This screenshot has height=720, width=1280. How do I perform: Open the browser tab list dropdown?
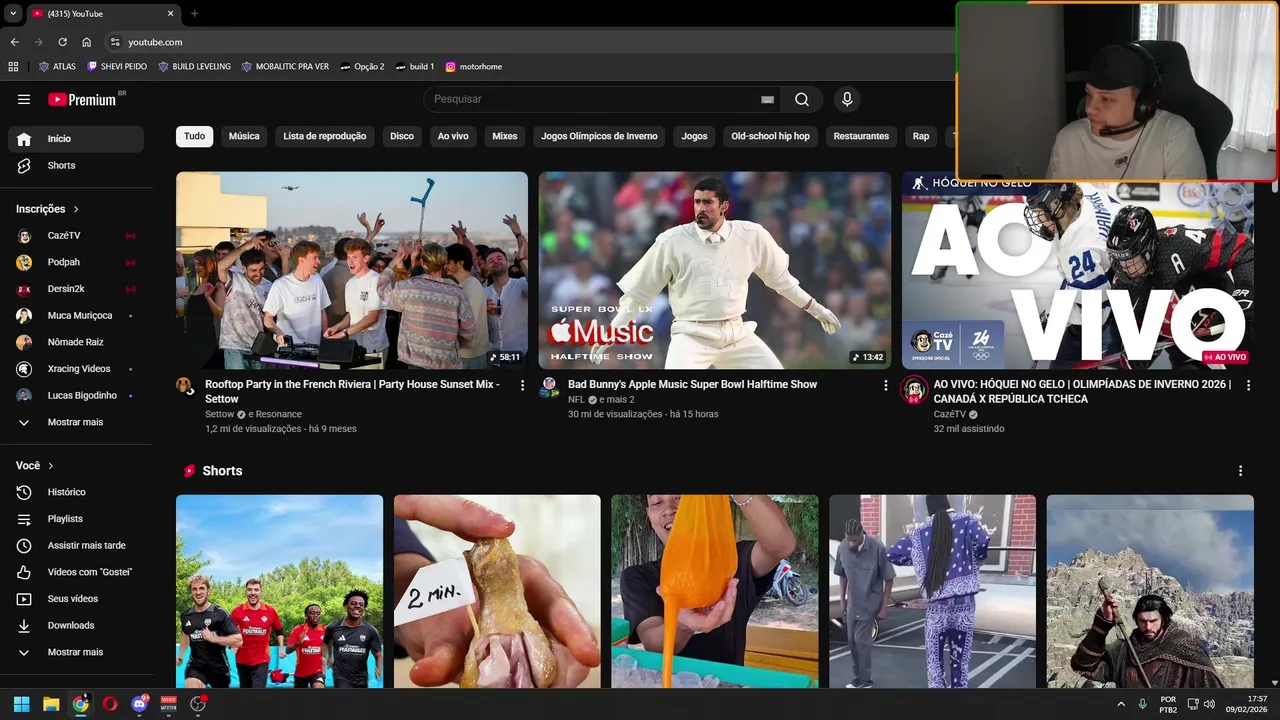(x=13, y=14)
